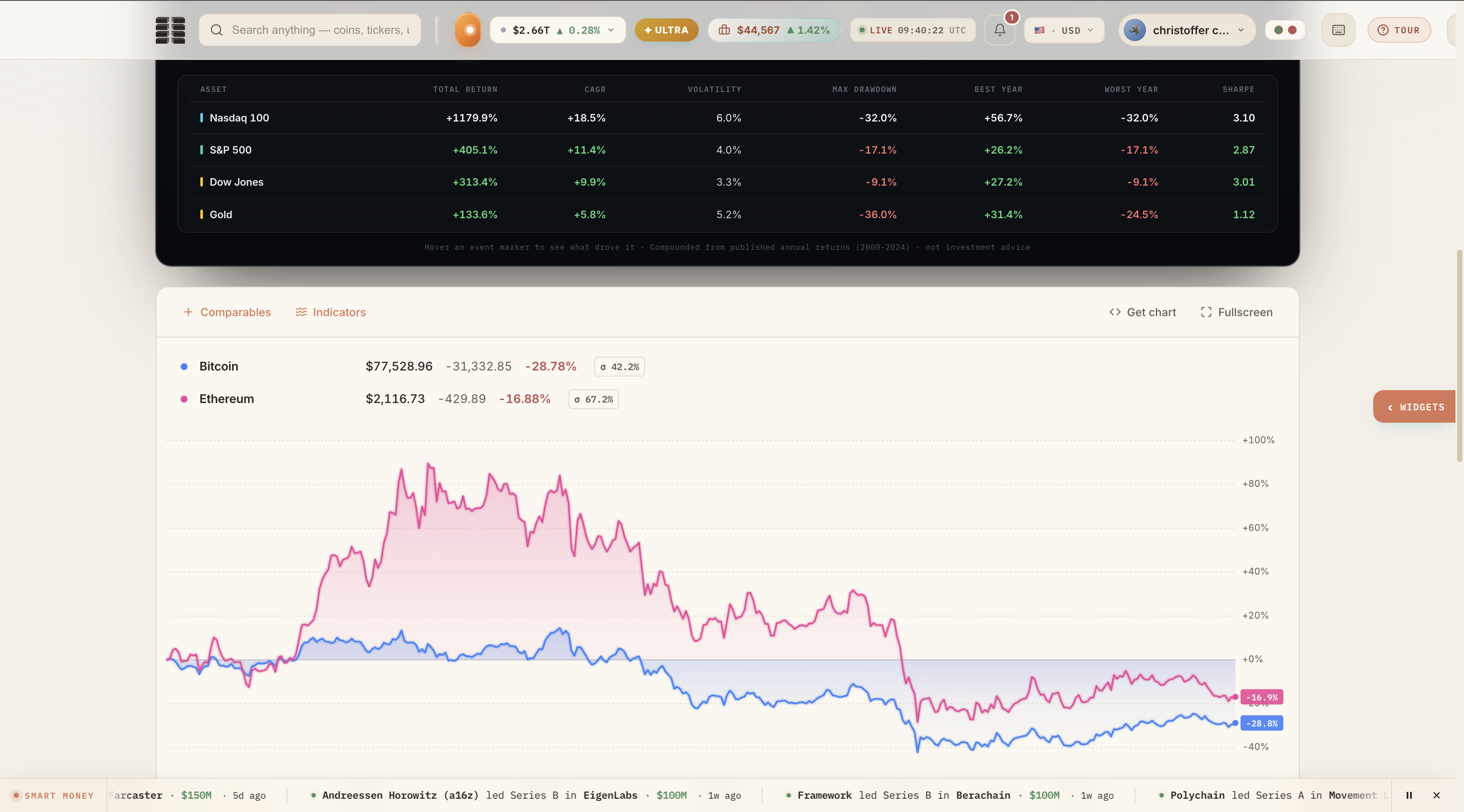
Task: Open the EigenLabs funding ticker item
Action: [526, 796]
